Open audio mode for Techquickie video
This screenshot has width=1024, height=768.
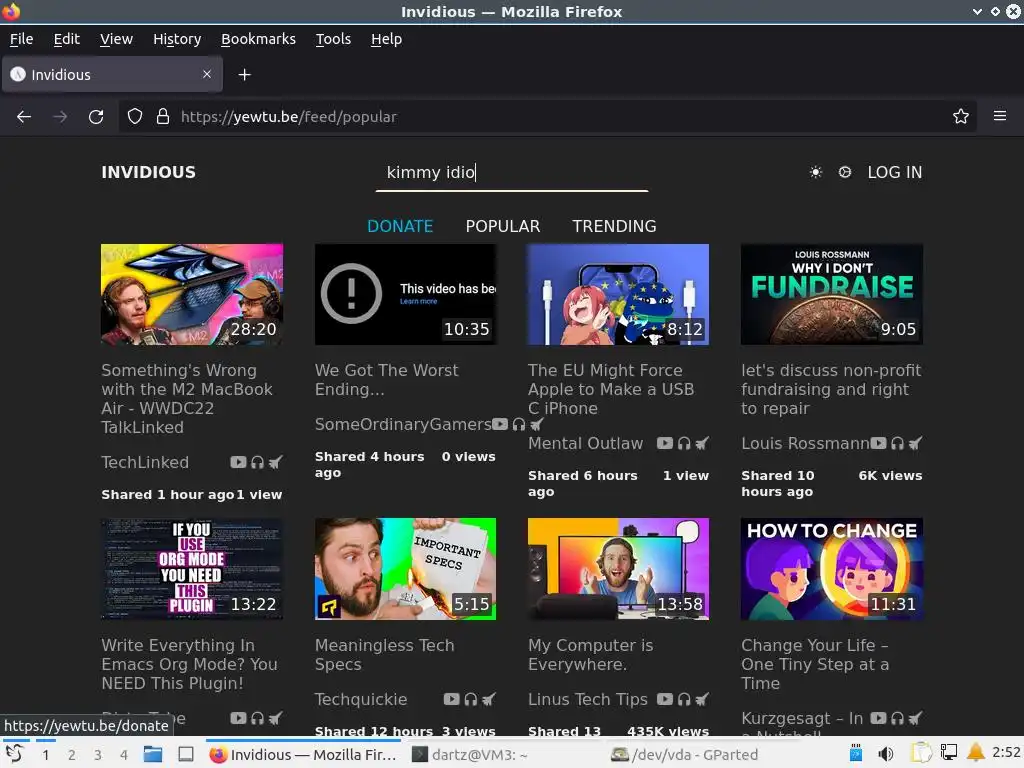[470, 699]
